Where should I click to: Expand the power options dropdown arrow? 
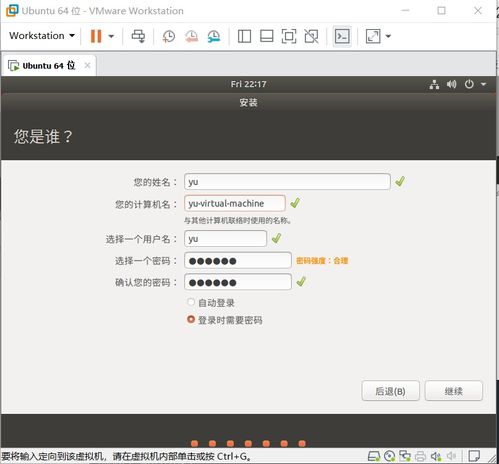click(x=111, y=36)
